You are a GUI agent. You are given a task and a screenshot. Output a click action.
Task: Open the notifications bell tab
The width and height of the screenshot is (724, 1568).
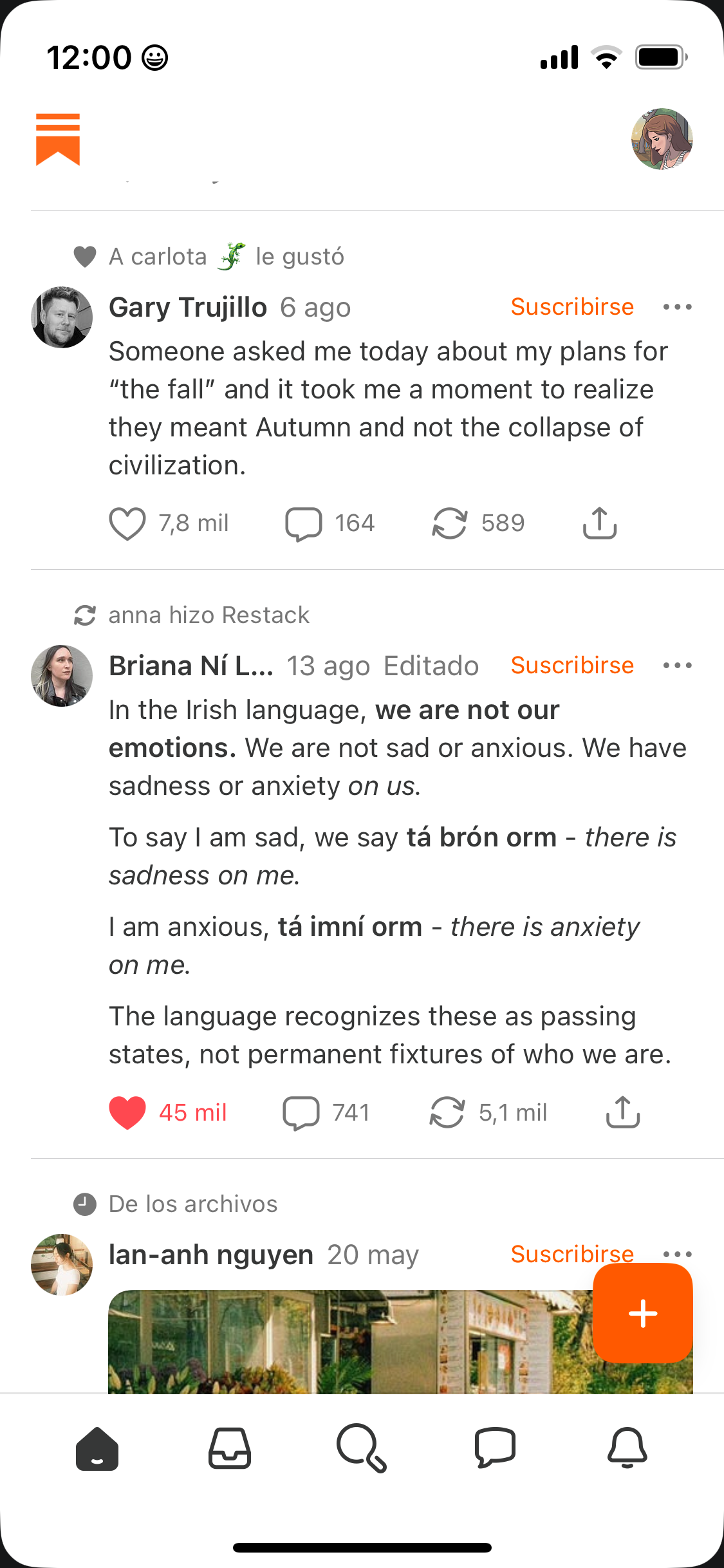(627, 1448)
